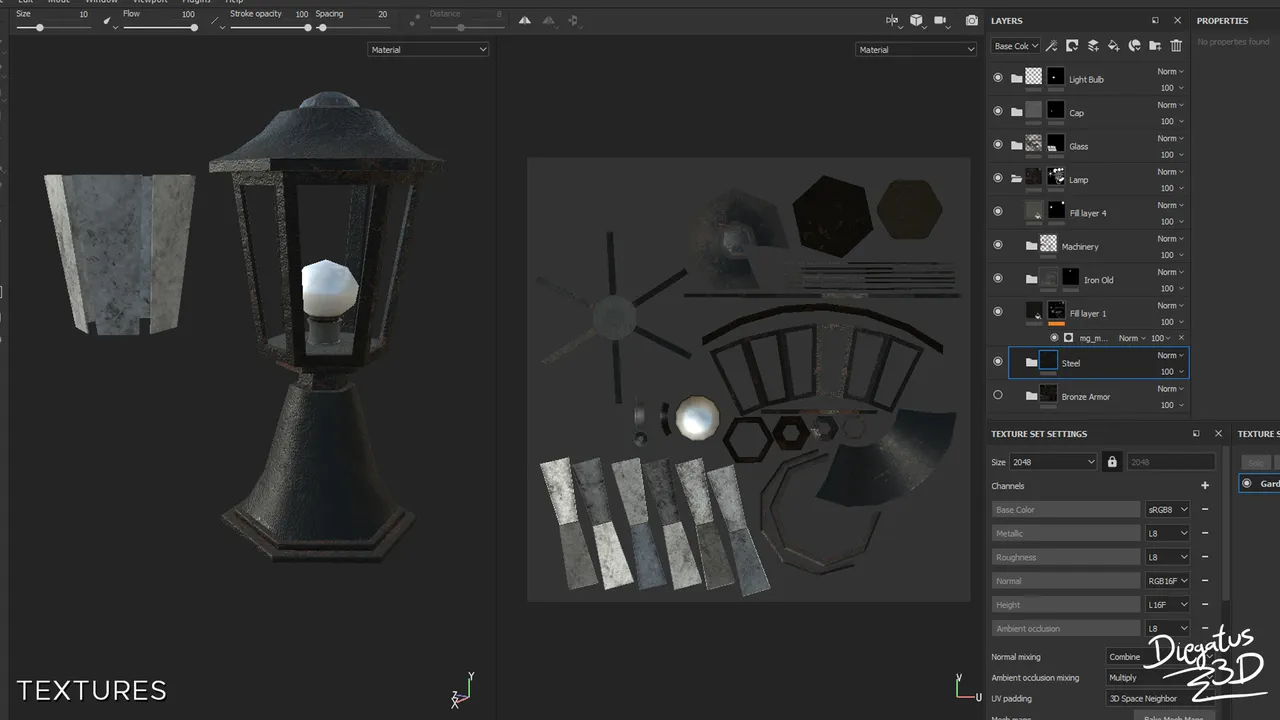The width and height of the screenshot is (1280, 720).
Task: Open the Base Col channel dropdown in Layers
Action: click(1015, 46)
